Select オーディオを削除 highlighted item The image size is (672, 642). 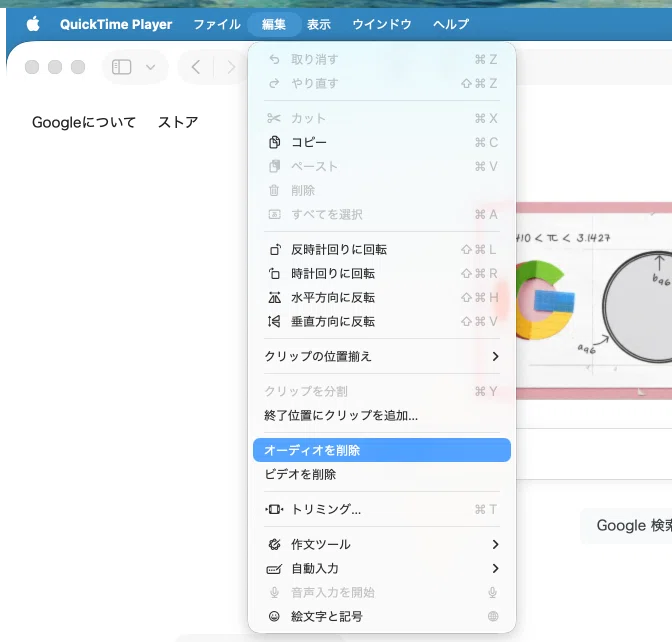382,450
